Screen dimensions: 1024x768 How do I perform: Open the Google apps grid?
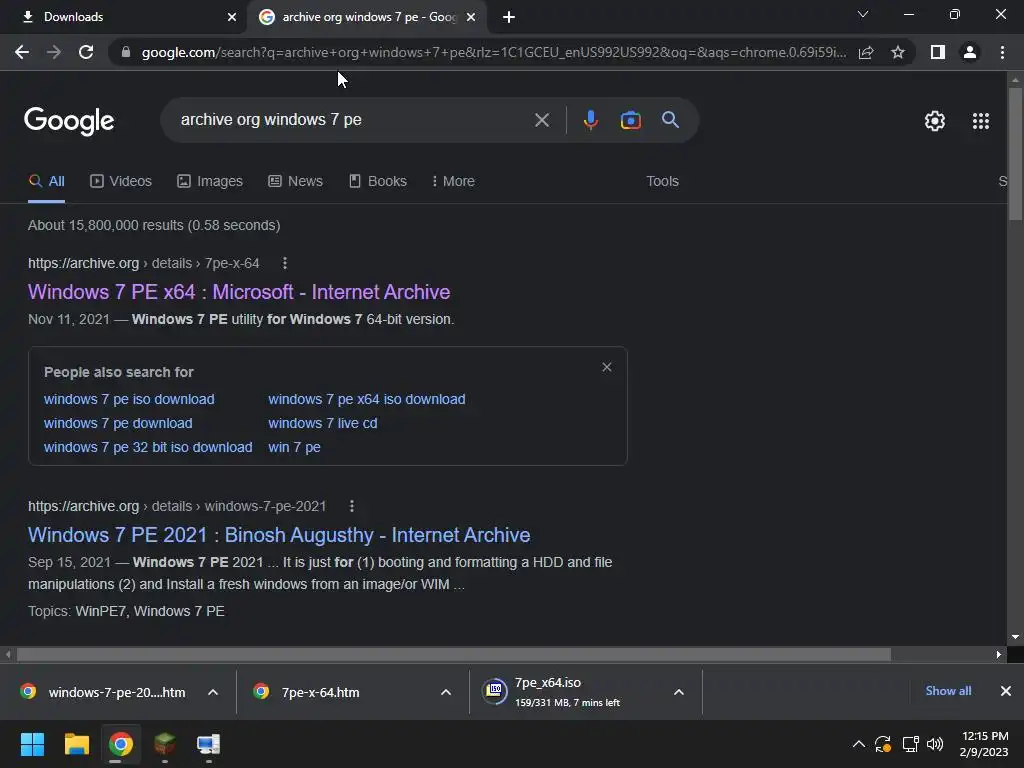[981, 121]
